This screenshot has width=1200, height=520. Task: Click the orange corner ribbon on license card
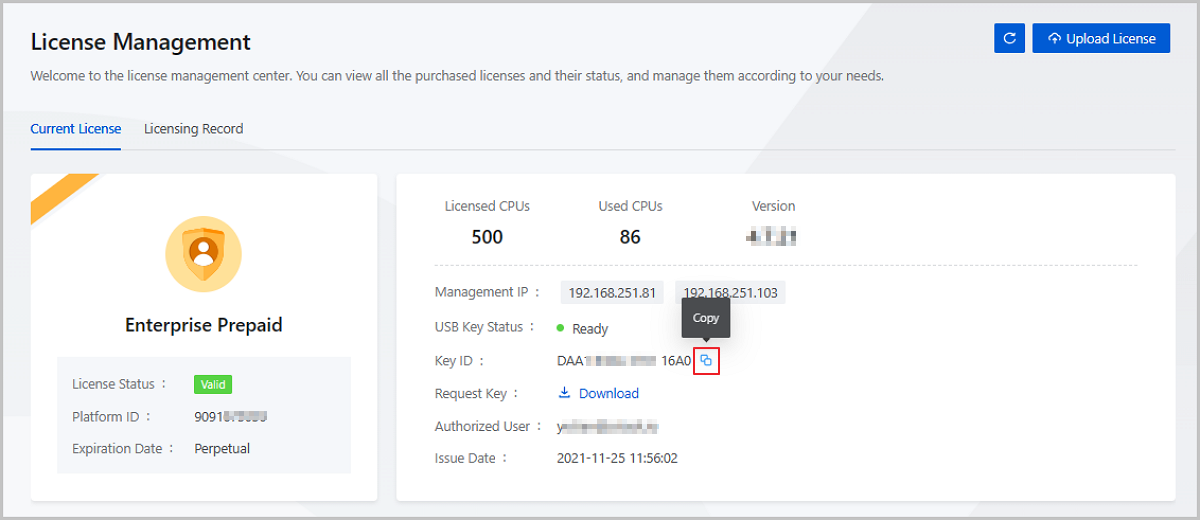point(62,196)
